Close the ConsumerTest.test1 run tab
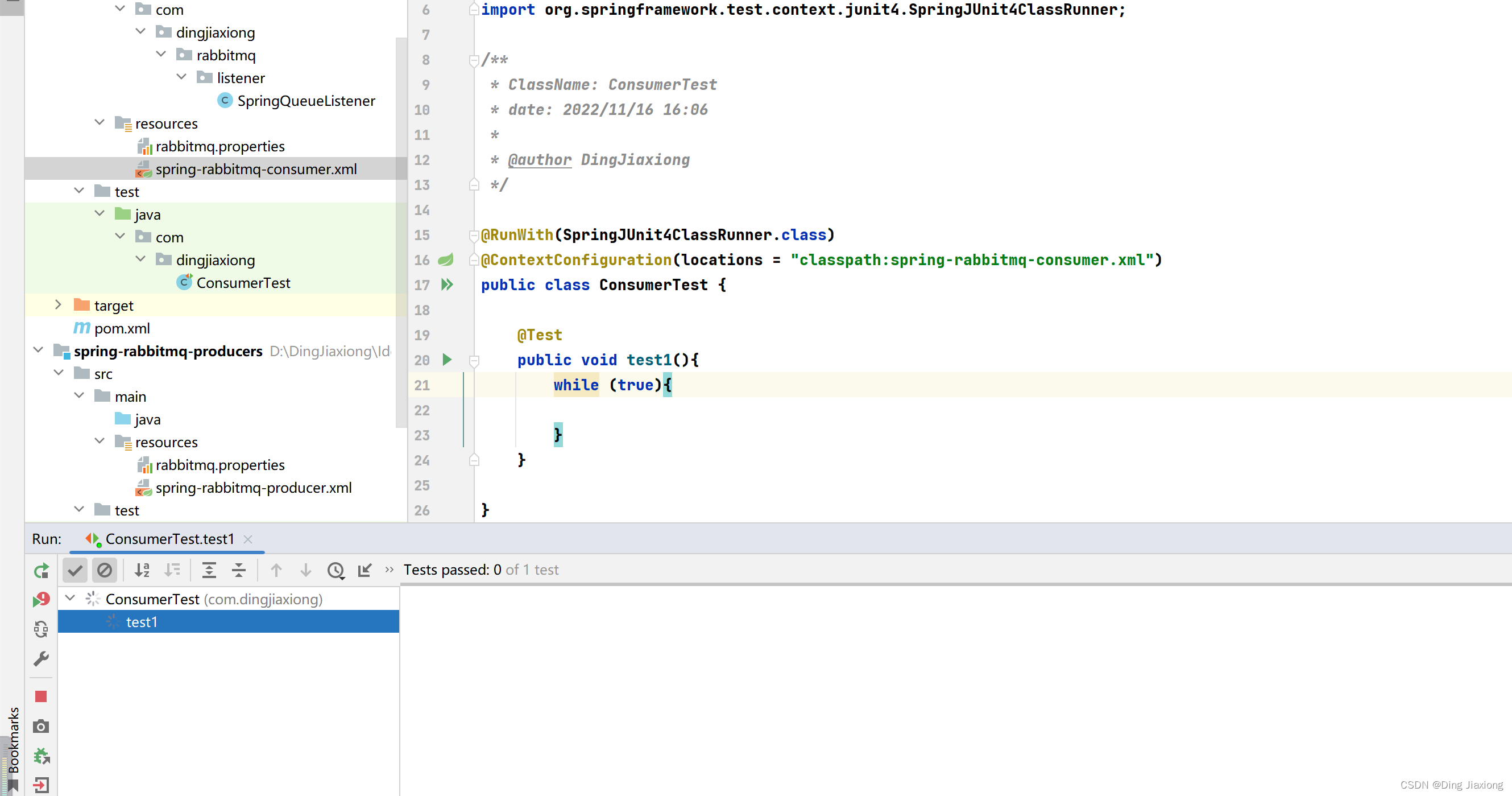Screen dimensions: 1512x796 pos(248,539)
